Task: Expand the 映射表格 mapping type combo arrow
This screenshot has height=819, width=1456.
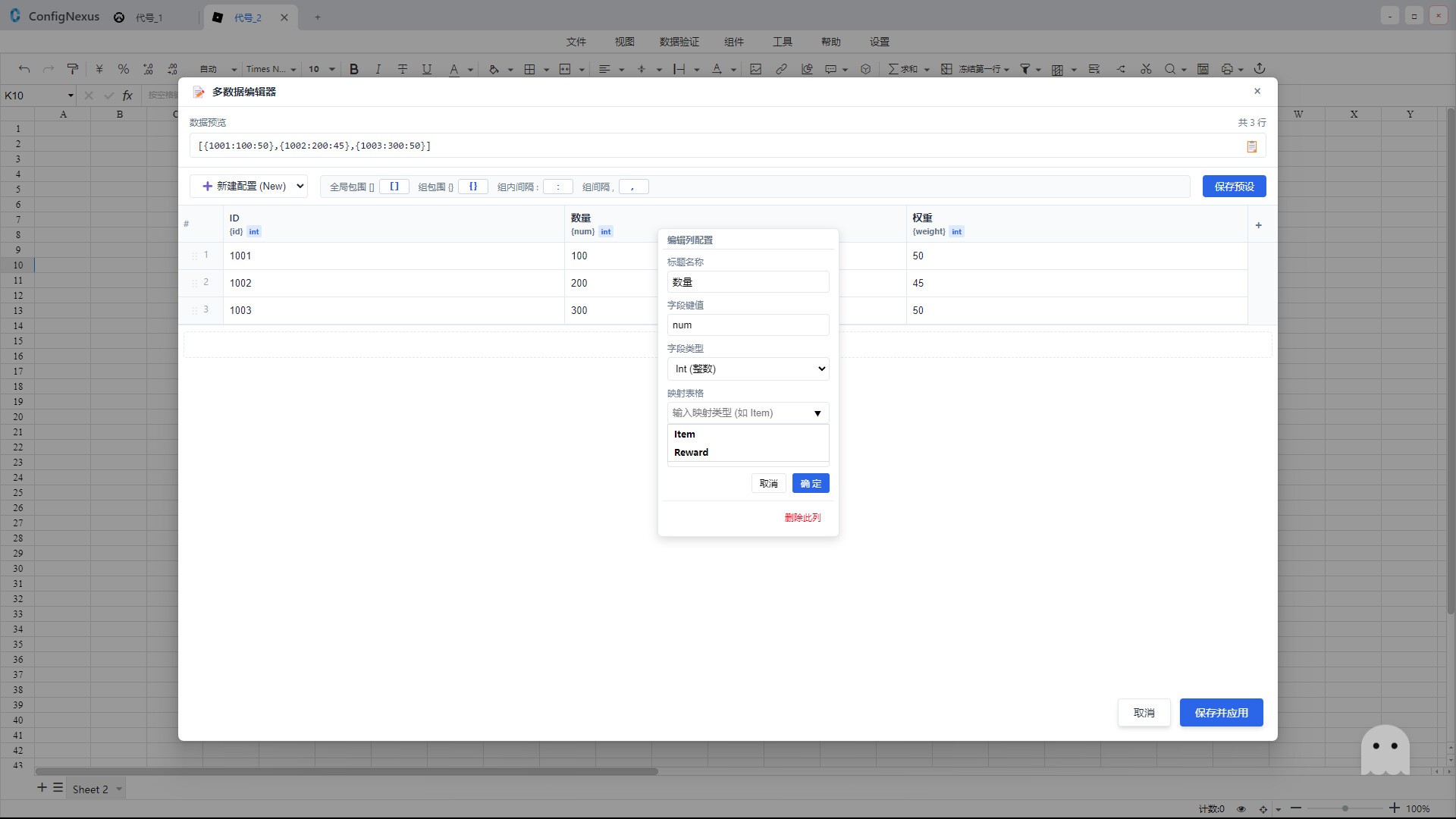Action: [x=817, y=413]
